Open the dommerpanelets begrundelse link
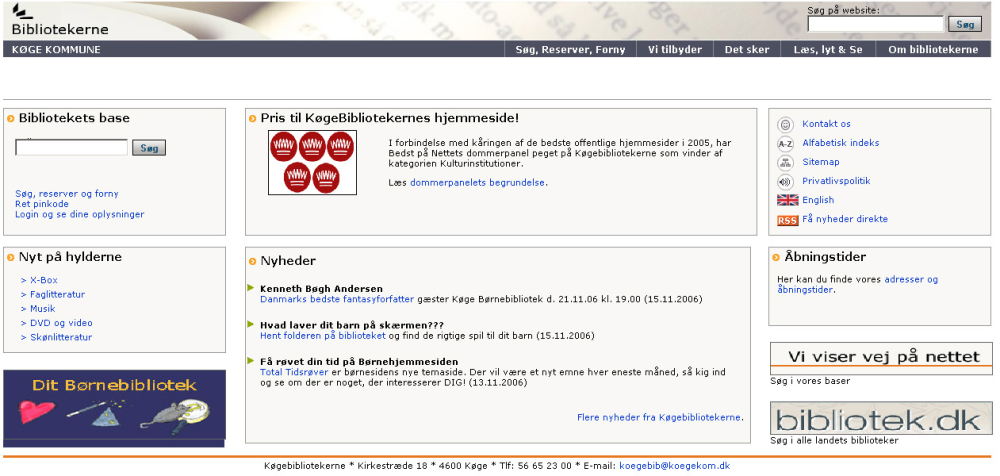1000x476 pixels. point(478,182)
